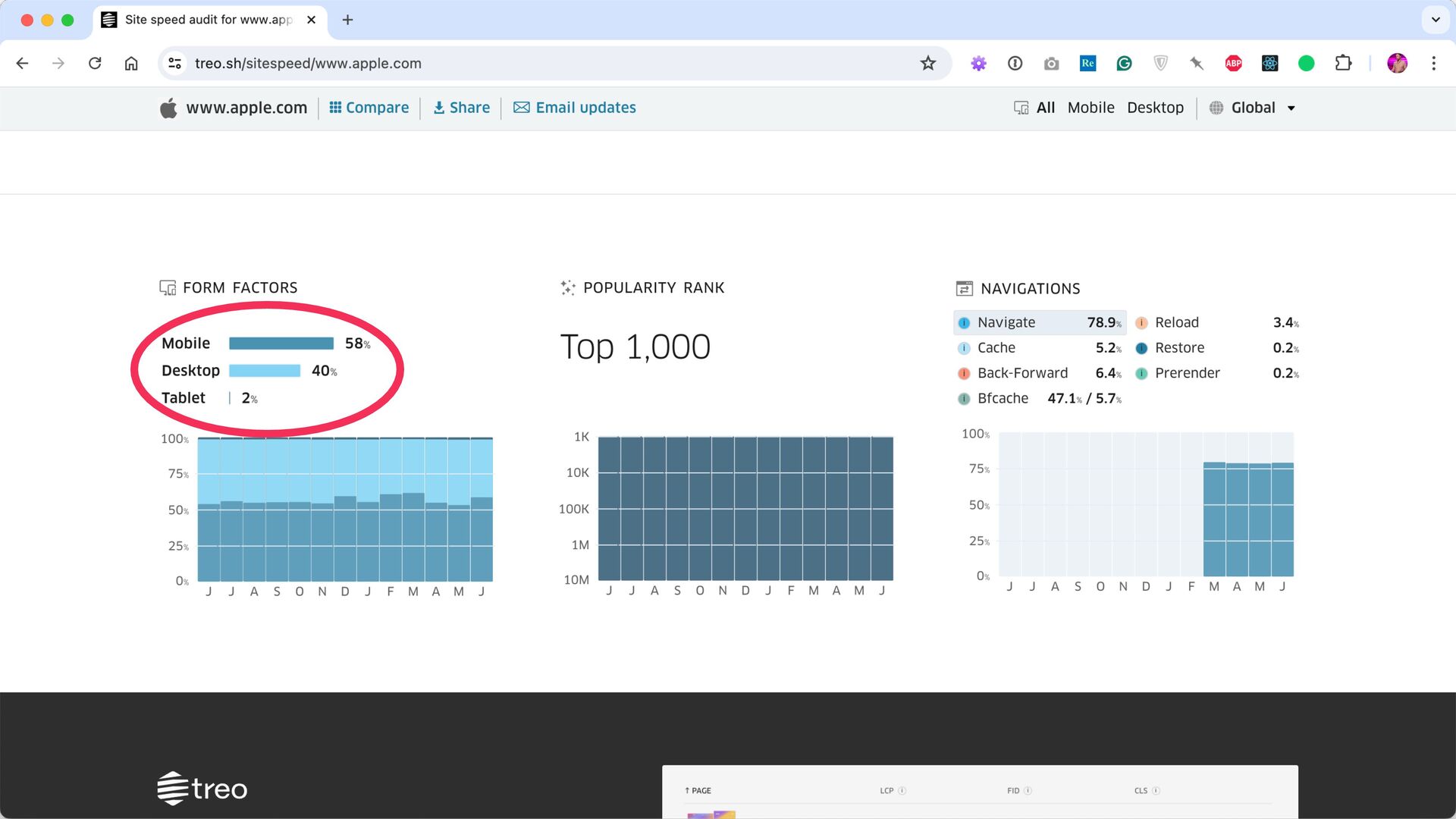Open Email updates link

(x=574, y=108)
